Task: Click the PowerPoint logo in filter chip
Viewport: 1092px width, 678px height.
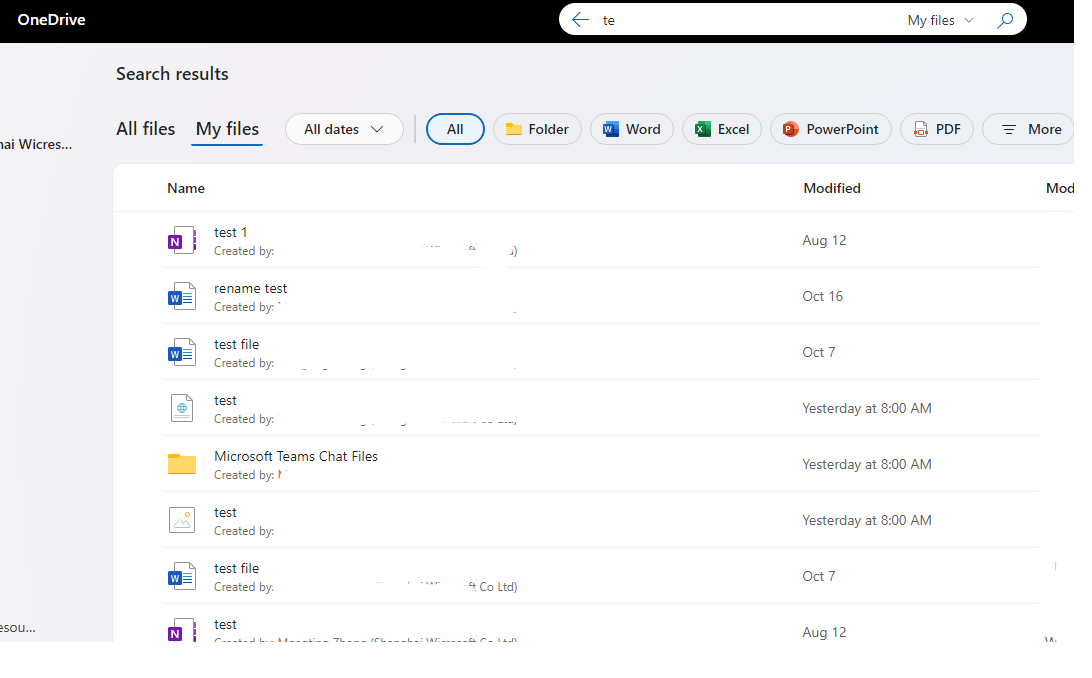Action: point(790,129)
